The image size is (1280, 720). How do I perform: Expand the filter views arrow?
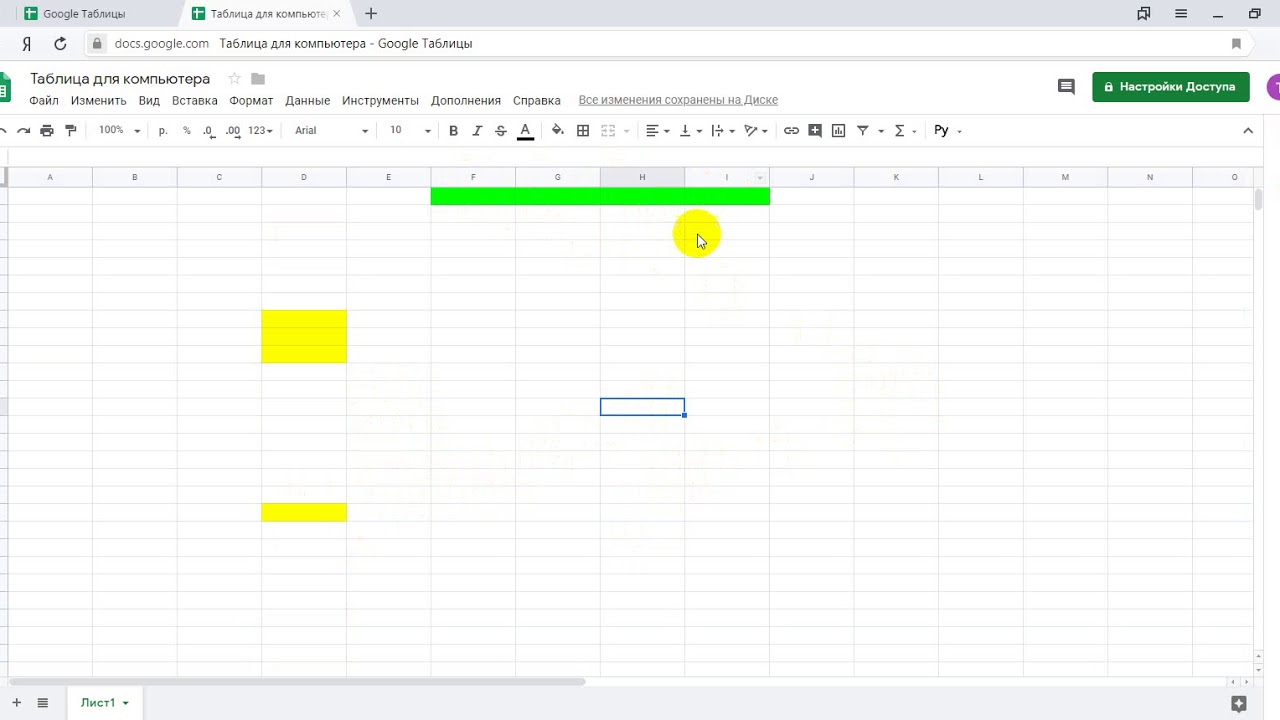click(x=881, y=131)
